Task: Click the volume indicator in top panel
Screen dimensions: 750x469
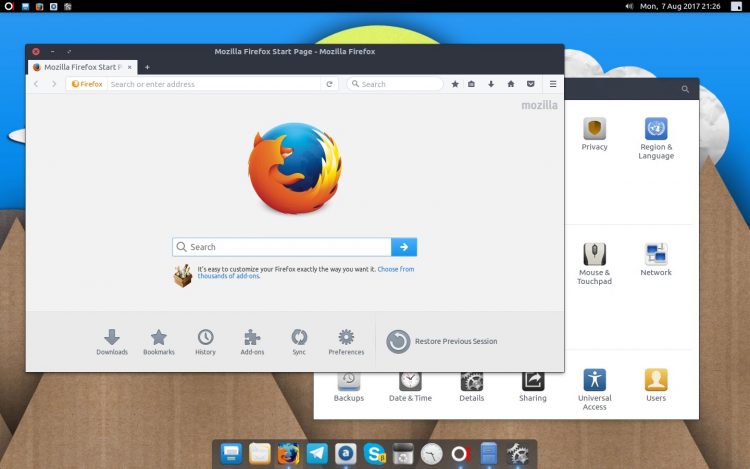Action: pyautogui.click(x=629, y=6)
